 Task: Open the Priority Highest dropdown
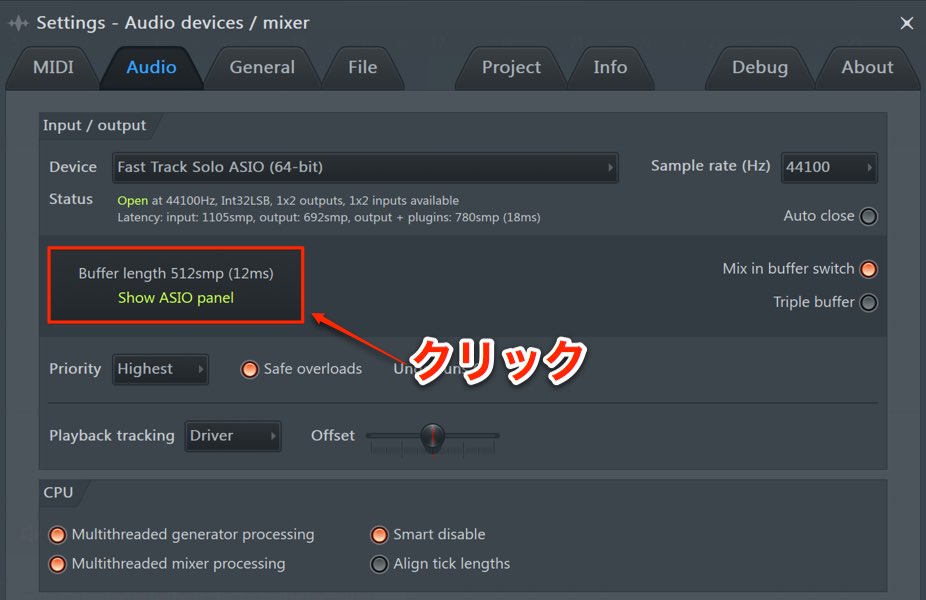click(x=160, y=370)
